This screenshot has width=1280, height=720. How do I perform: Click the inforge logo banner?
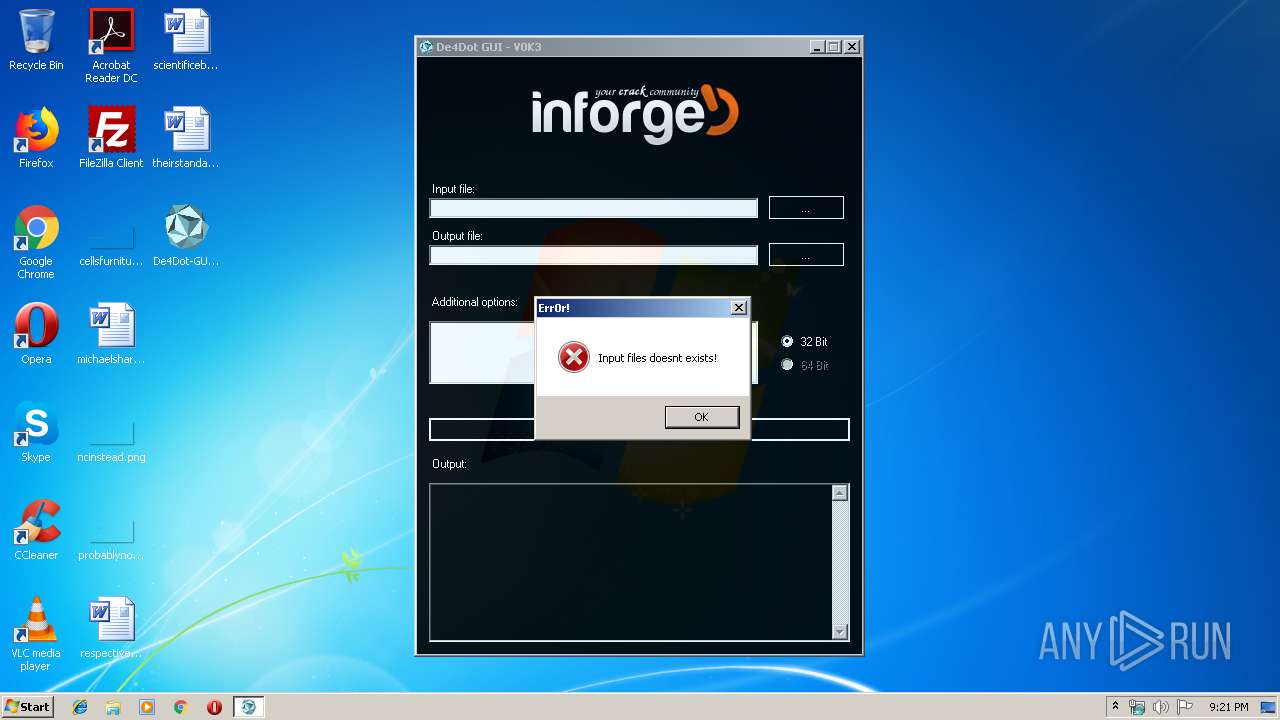point(635,113)
